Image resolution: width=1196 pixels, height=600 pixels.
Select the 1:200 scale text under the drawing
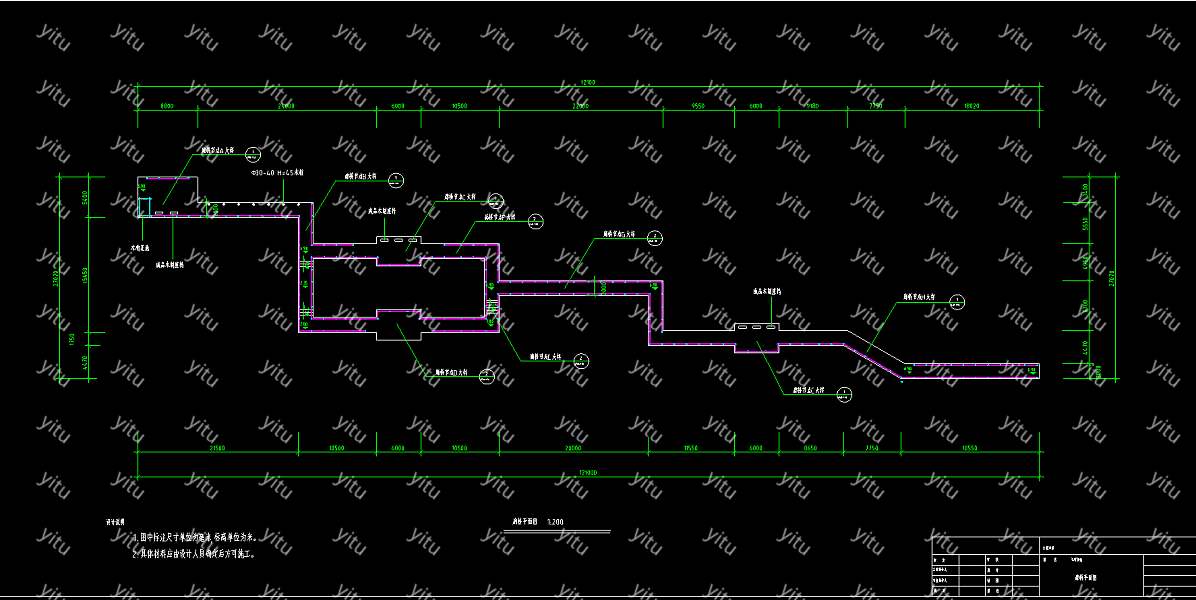[x=556, y=521]
